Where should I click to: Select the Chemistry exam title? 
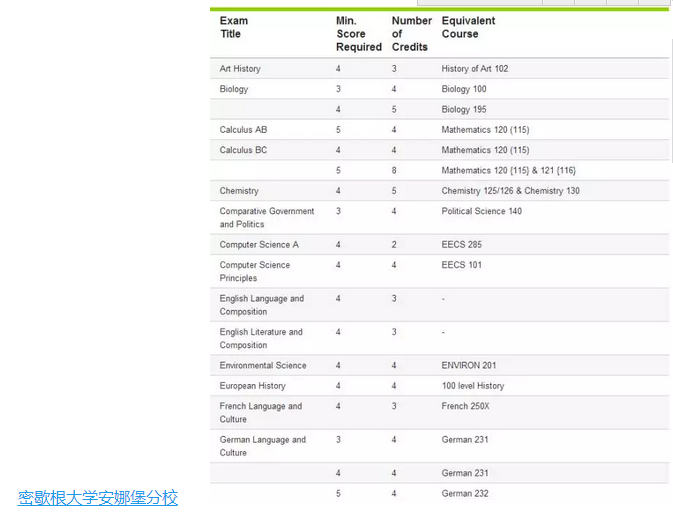239,191
